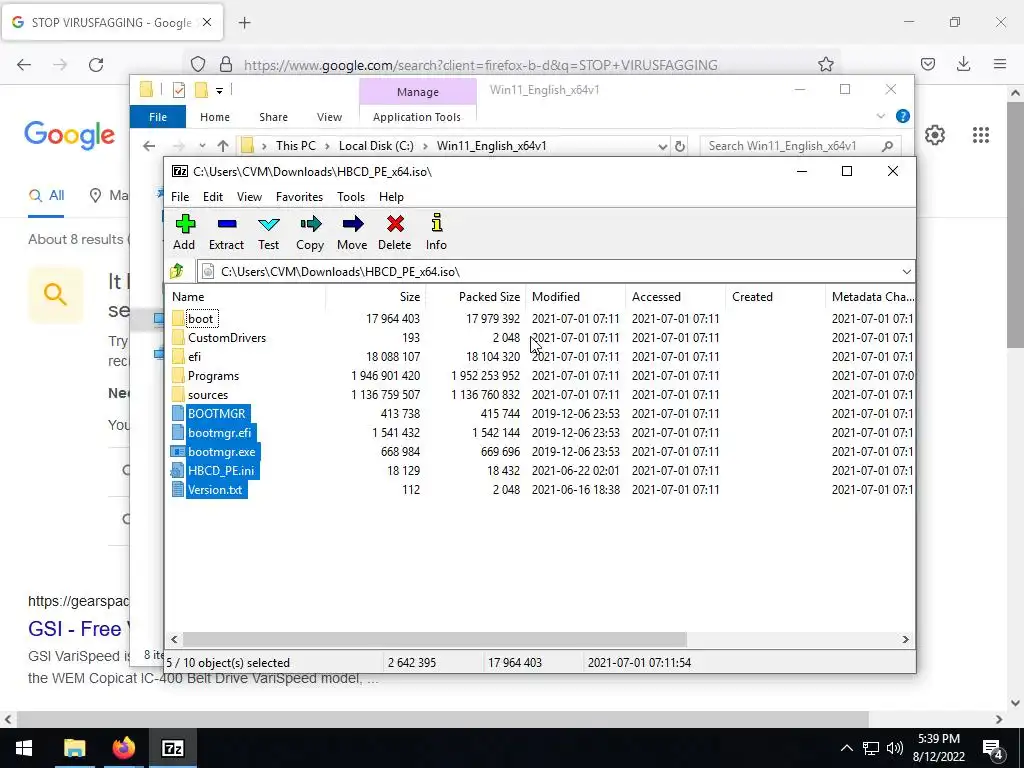Select the BOOTMGR file

pyautogui.click(x=216, y=413)
